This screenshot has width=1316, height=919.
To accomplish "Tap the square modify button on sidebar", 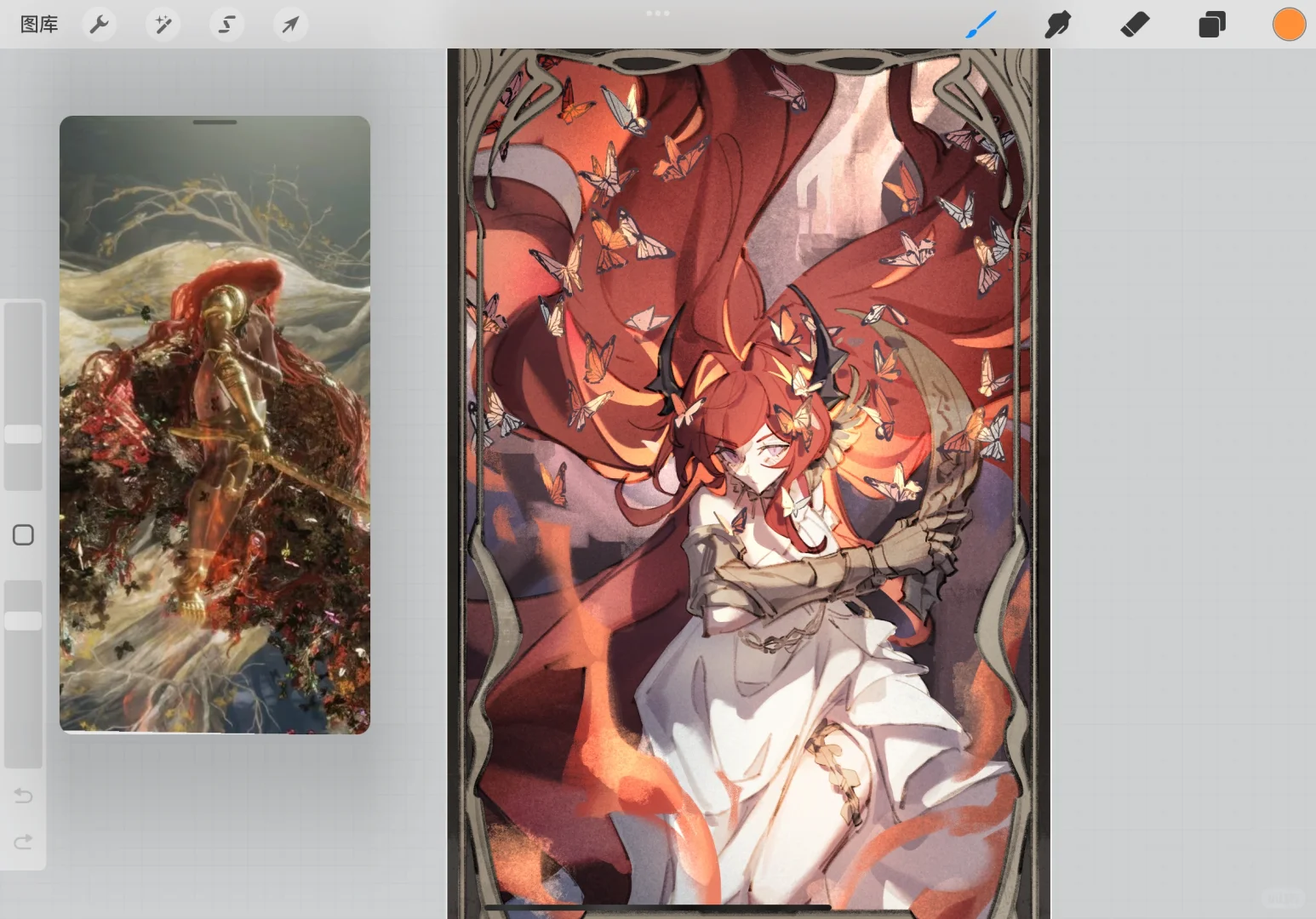I will [23, 535].
